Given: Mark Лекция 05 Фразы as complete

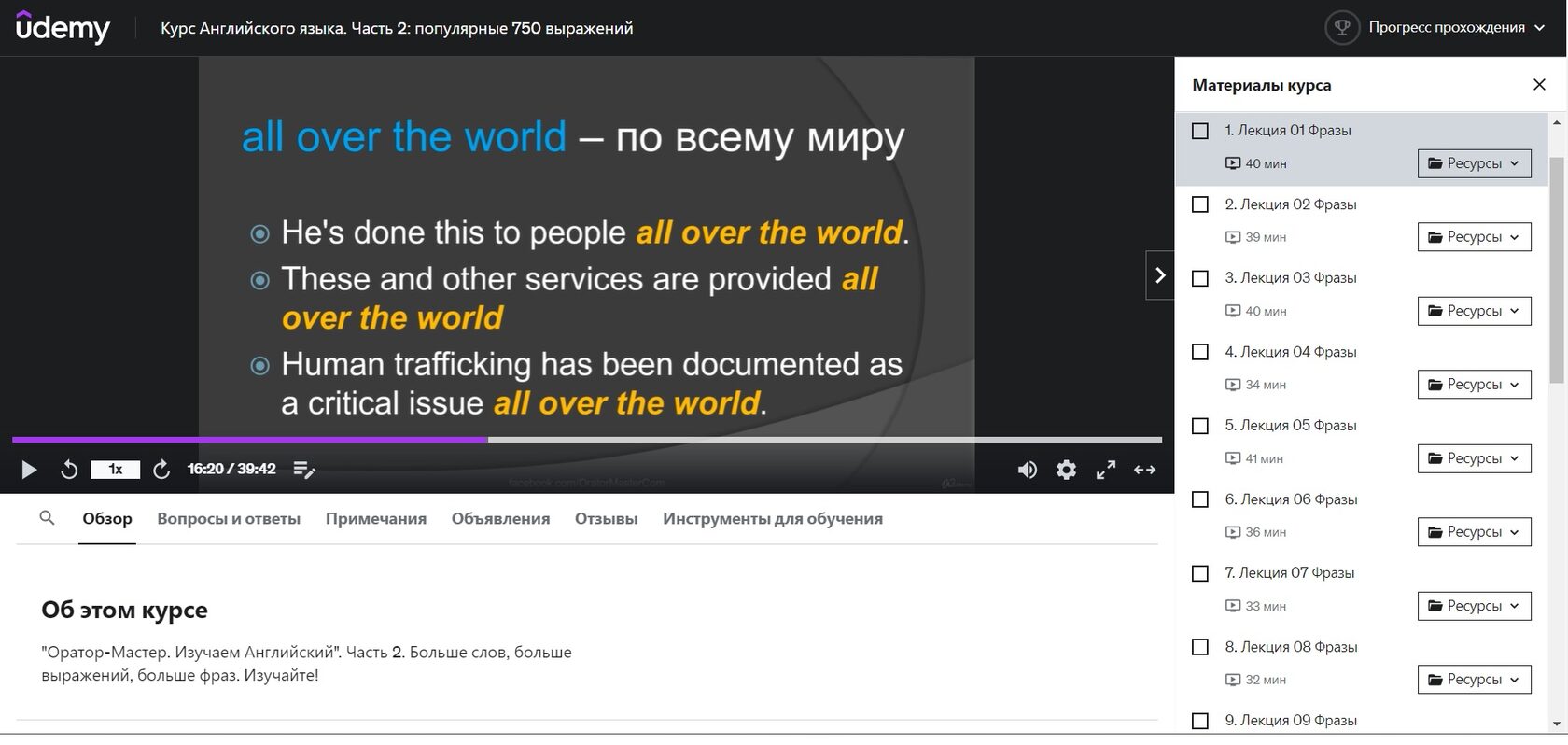Looking at the screenshot, I should (x=1200, y=427).
